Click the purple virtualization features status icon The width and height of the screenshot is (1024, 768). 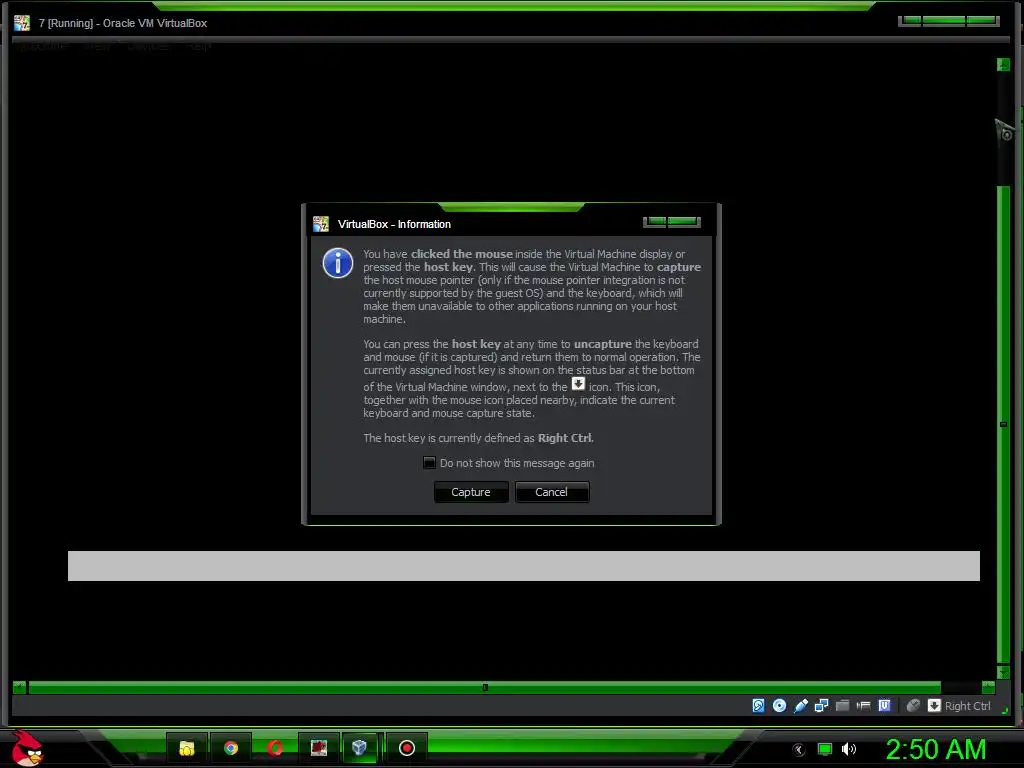tap(884, 705)
